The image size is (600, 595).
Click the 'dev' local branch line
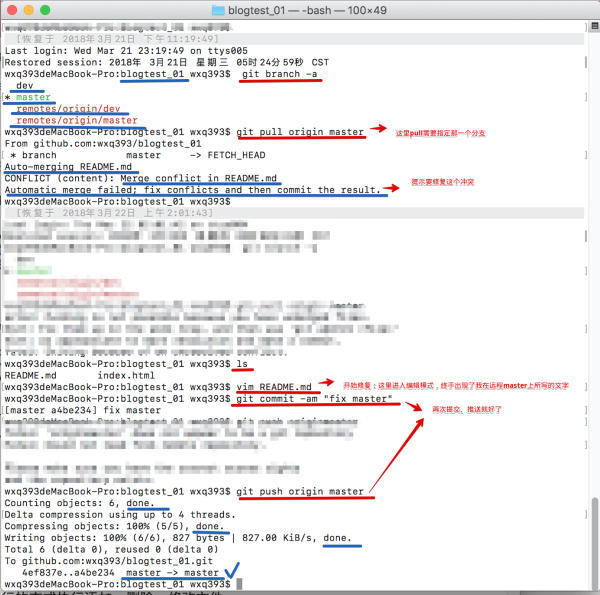click(25, 86)
